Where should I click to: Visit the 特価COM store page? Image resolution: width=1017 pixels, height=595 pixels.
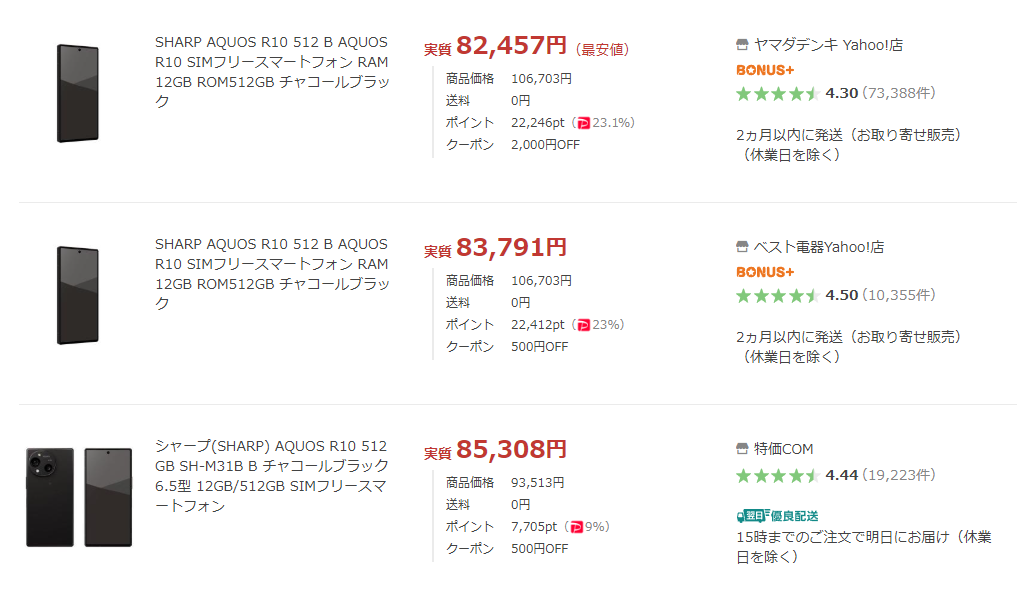click(x=784, y=449)
